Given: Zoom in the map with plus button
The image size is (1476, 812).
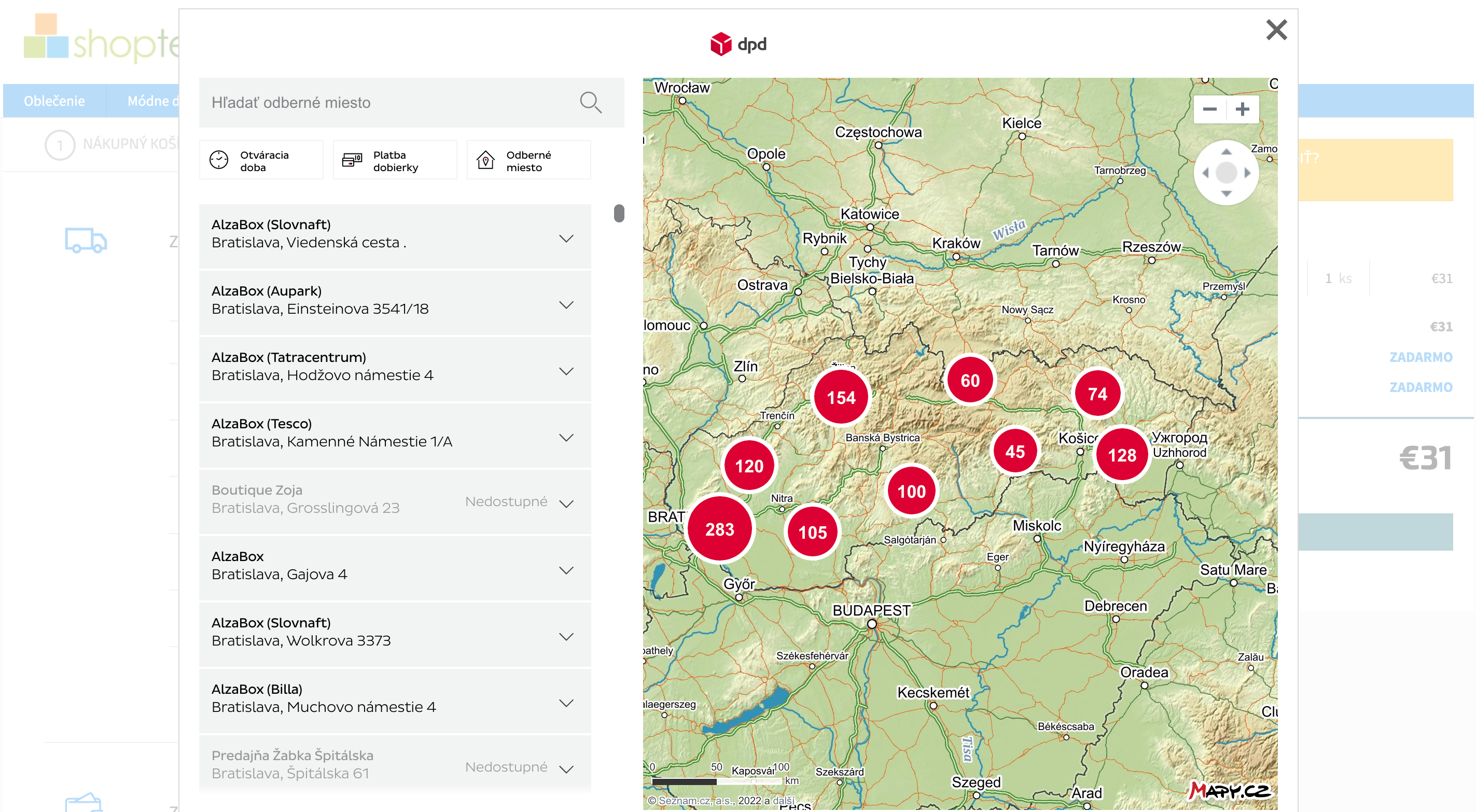Looking at the screenshot, I should tap(1242, 109).
